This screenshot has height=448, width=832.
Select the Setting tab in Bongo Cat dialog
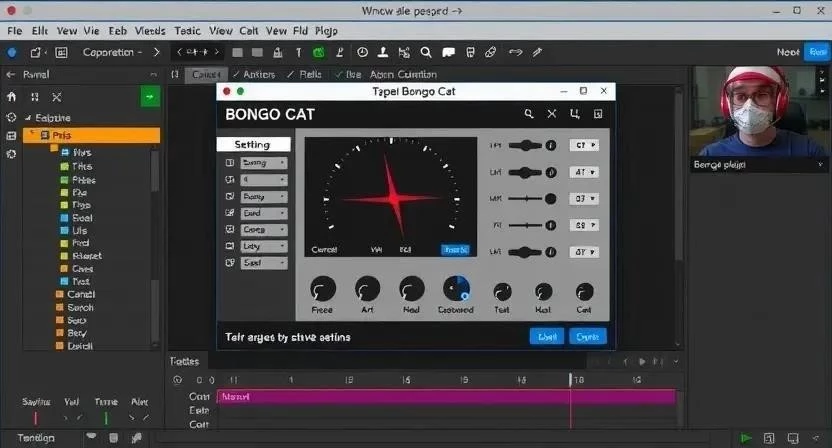(x=252, y=145)
